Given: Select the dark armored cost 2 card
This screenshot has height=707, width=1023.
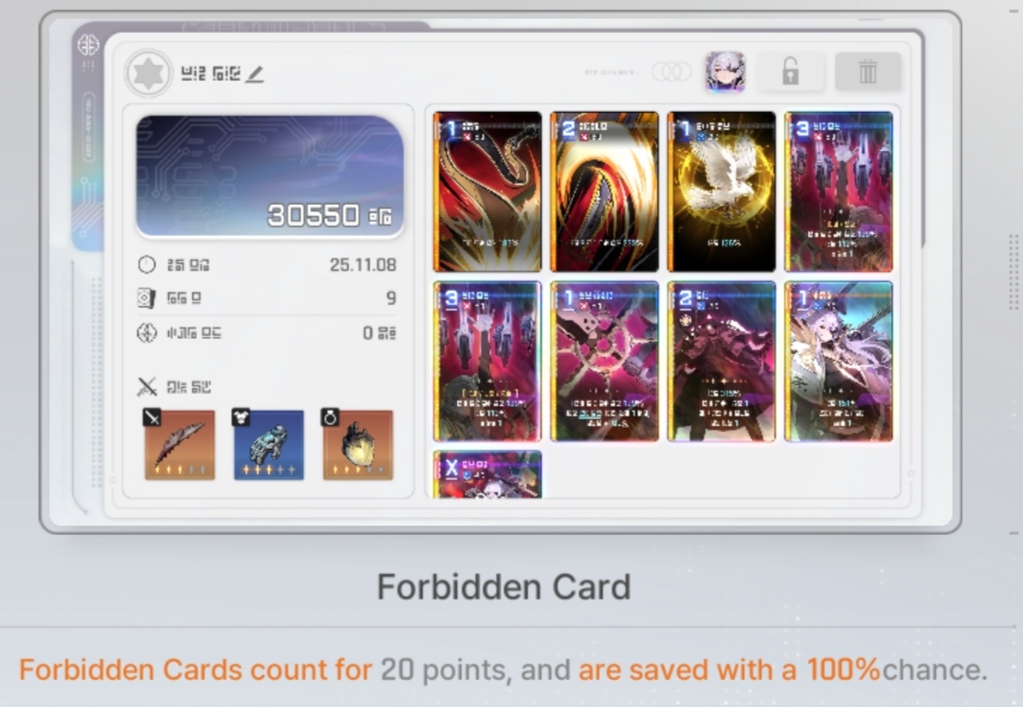Looking at the screenshot, I should (x=722, y=362).
